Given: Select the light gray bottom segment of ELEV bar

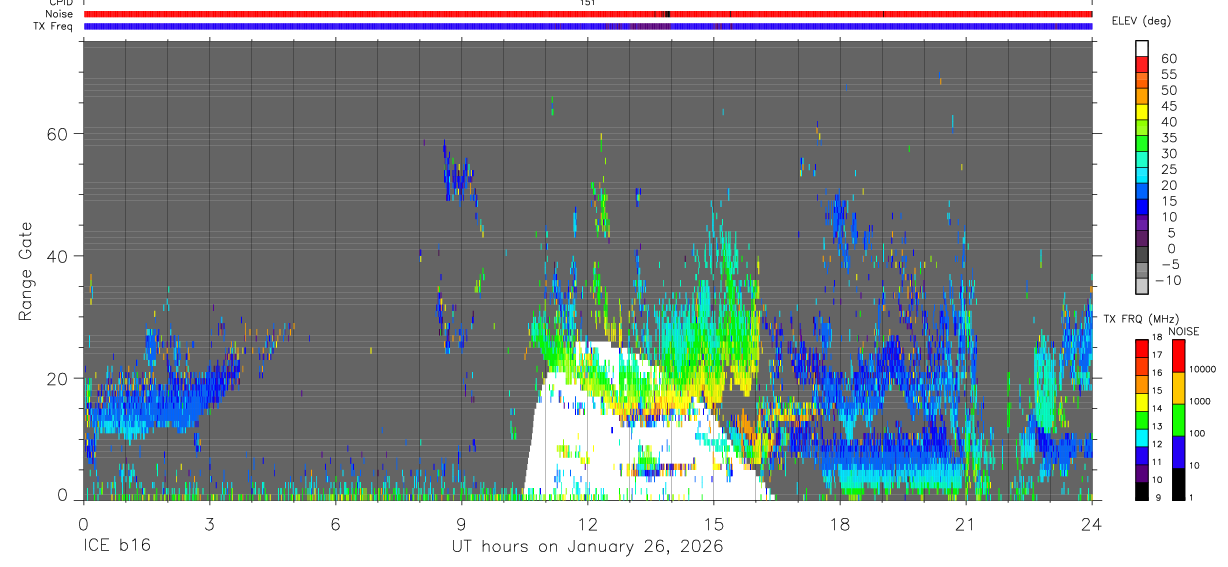Looking at the screenshot, I should tap(1142, 285).
